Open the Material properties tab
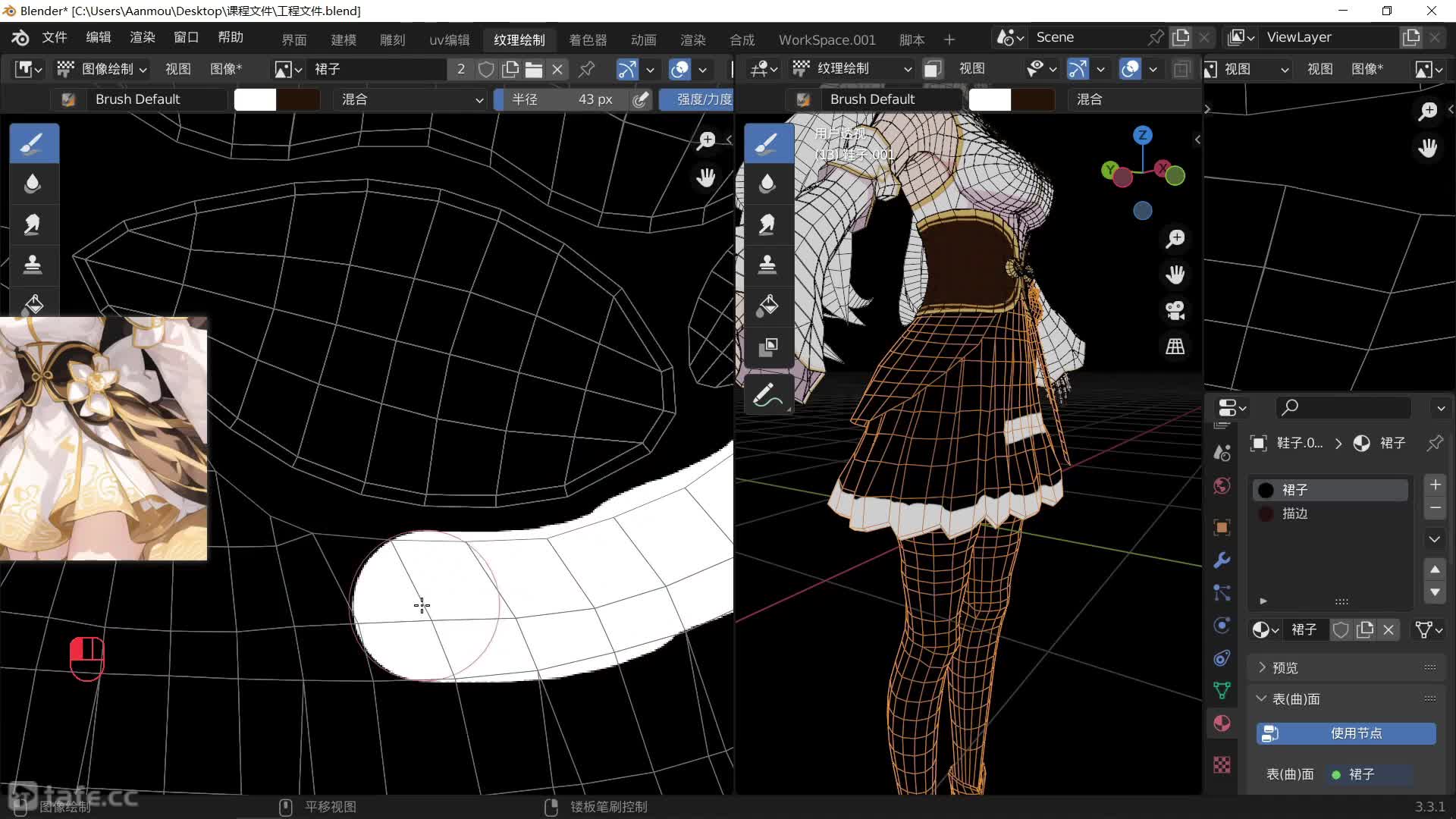 point(1222,723)
